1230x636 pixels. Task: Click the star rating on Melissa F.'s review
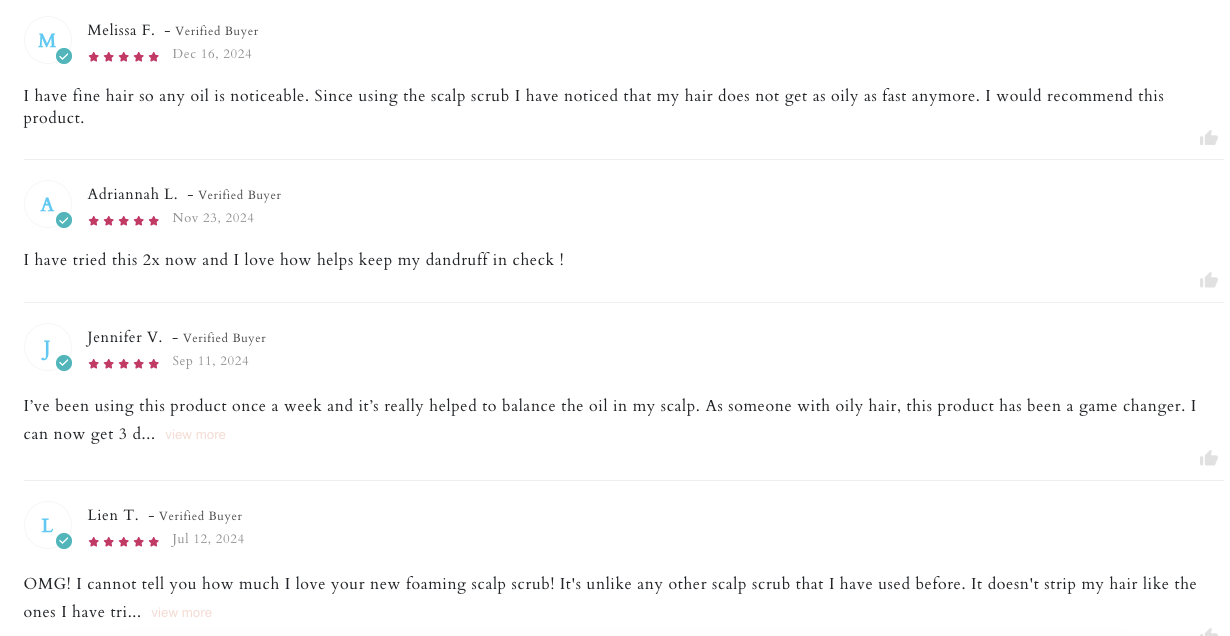coord(124,57)
